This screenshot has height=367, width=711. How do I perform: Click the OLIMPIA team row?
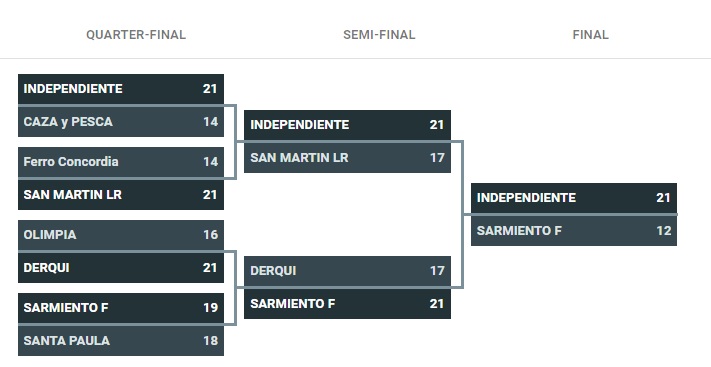(x=121, y=235)
